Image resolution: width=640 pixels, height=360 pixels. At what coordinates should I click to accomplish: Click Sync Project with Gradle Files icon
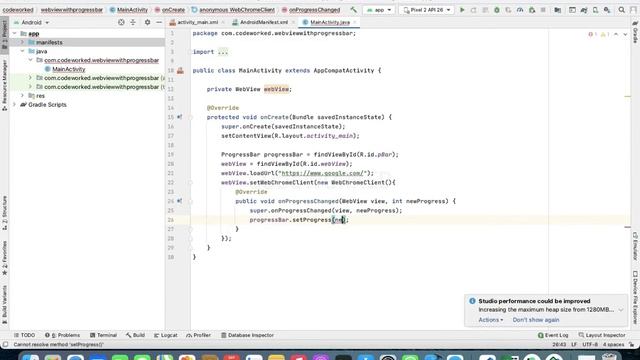pos(584,10)
